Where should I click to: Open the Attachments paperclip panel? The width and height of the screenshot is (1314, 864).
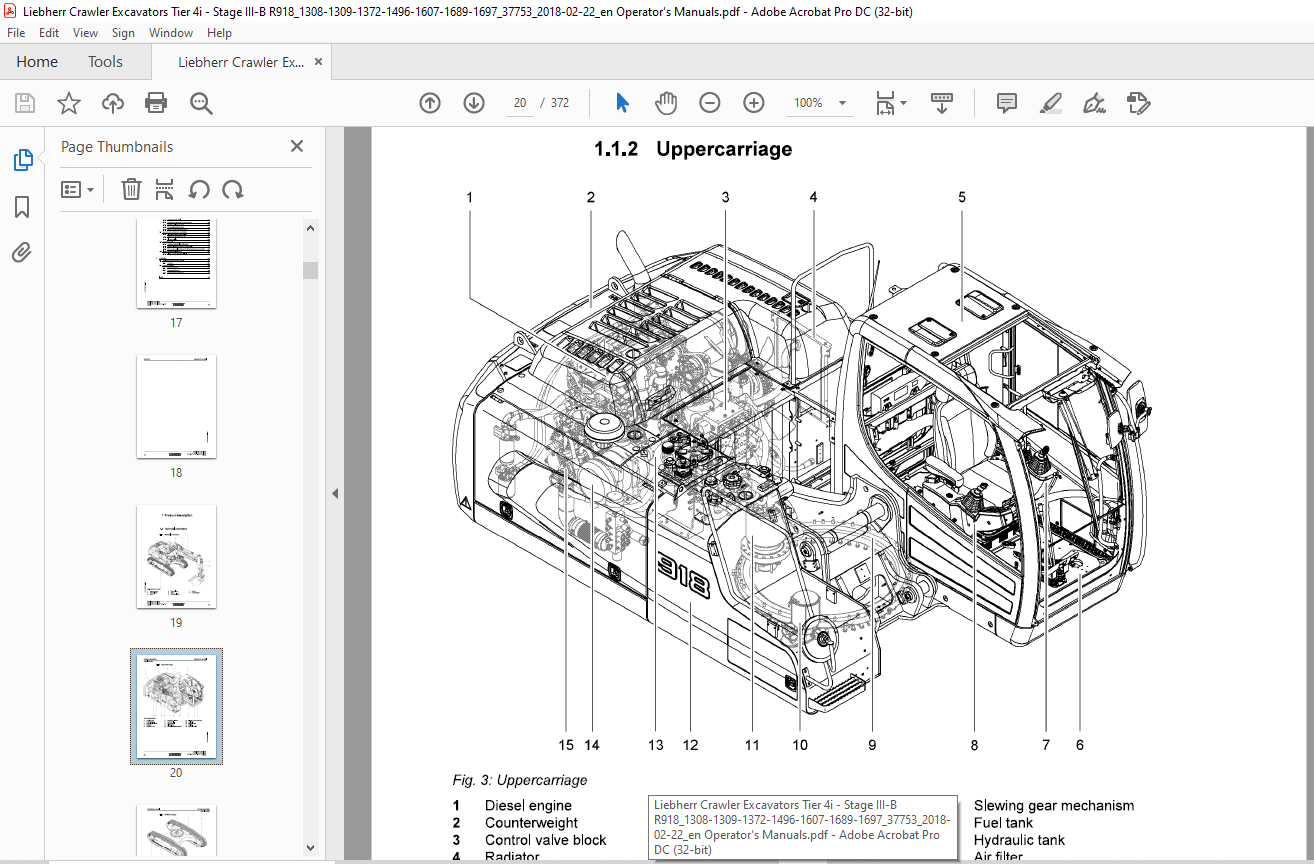22,253
